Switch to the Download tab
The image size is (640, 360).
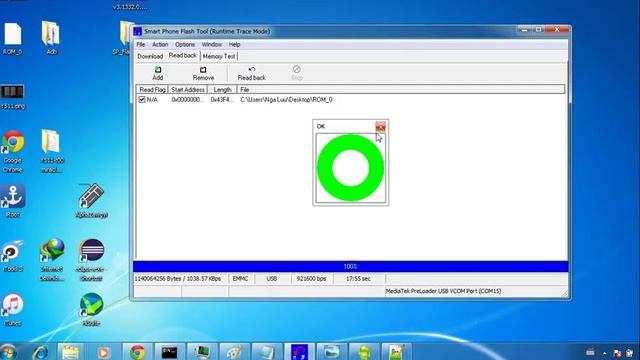tap(150, 56)
